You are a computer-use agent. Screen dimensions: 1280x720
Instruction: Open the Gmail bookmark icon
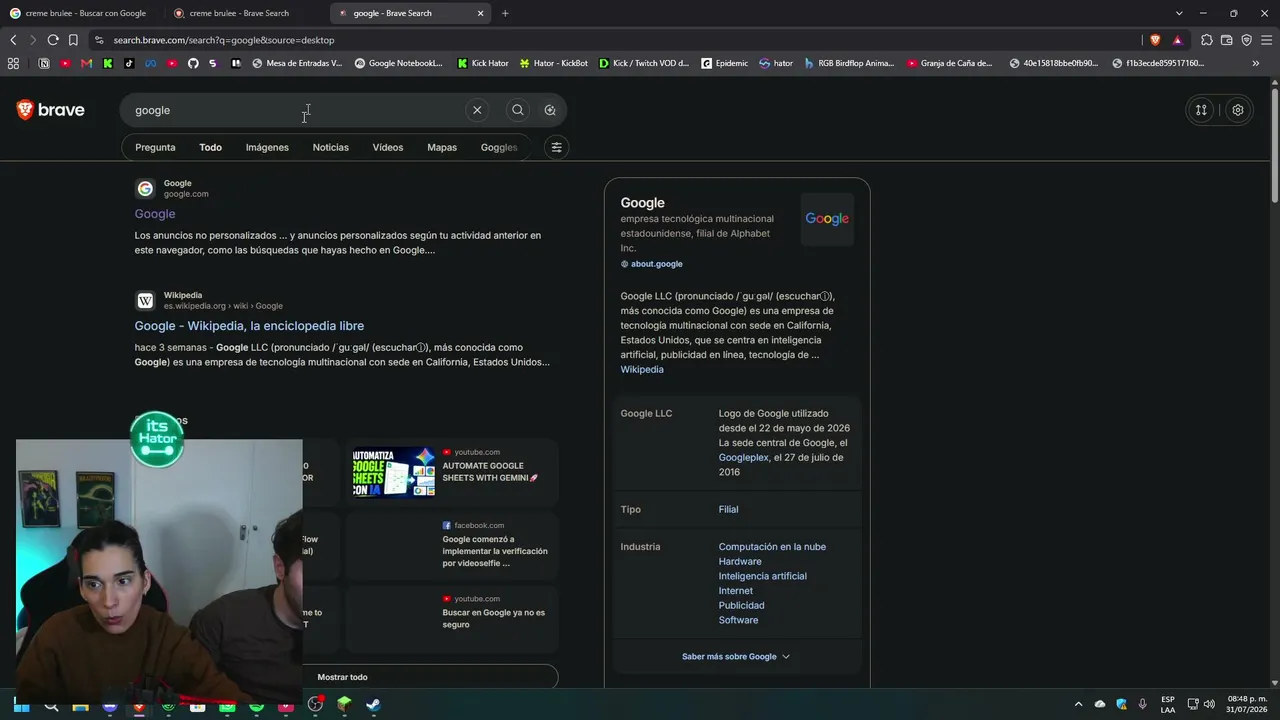pyautogui.click(x=87, y=63)
